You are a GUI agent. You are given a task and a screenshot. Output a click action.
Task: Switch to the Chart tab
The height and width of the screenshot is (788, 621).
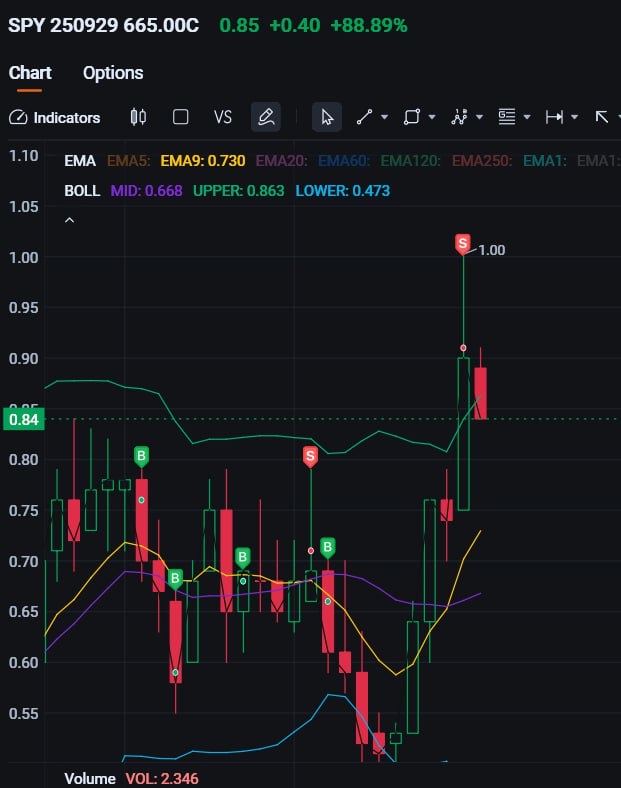pos(30,73)
